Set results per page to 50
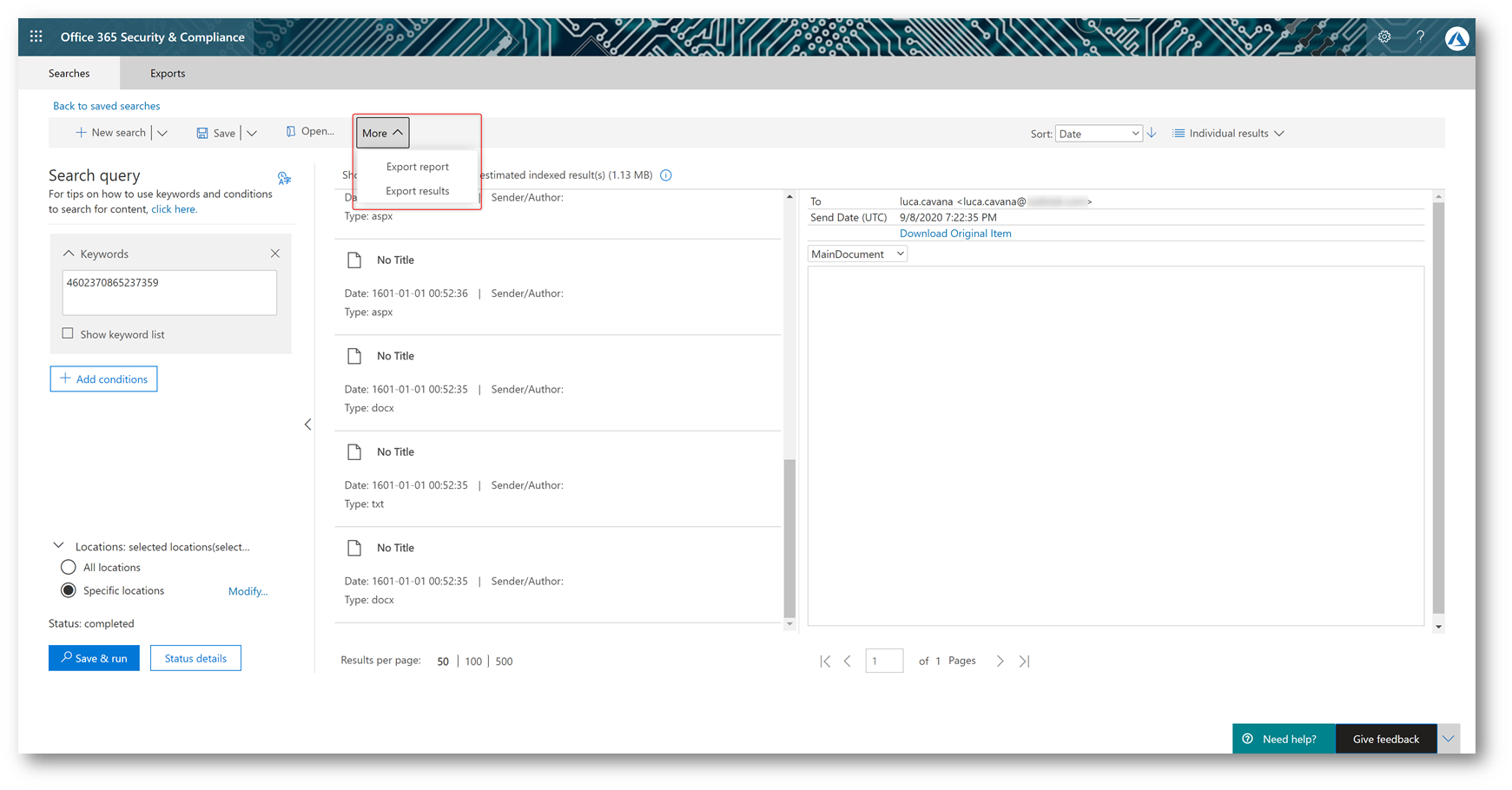Viewport: 1512px width, 790px height. point(443,662)
